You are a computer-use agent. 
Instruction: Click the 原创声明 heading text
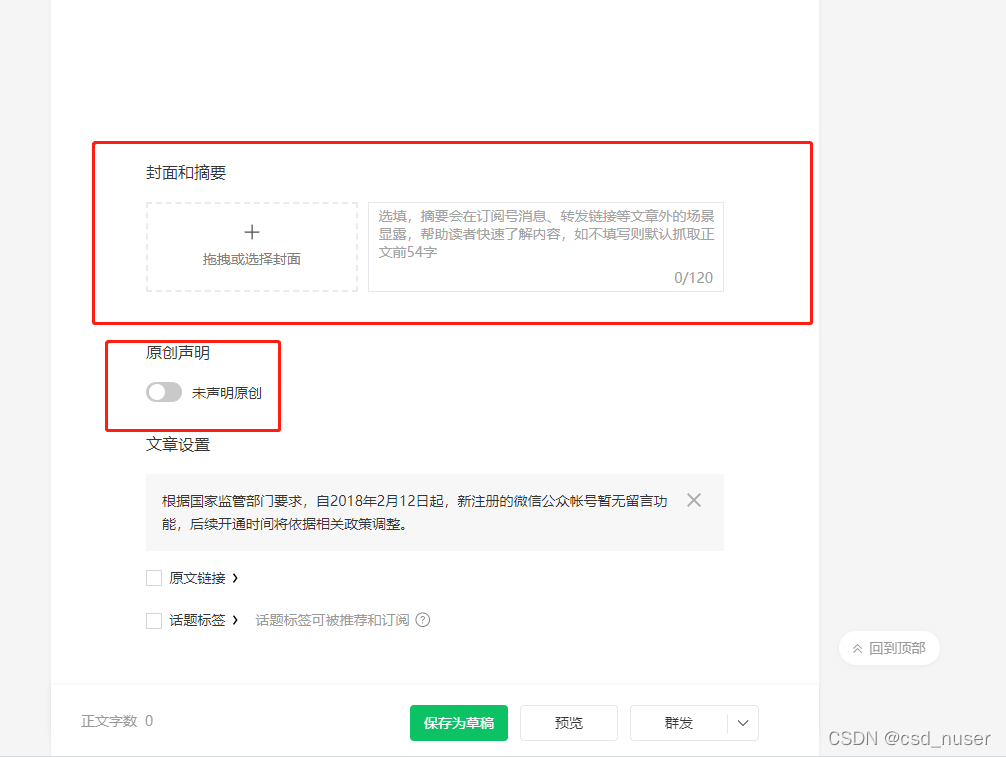click(178, 353)
